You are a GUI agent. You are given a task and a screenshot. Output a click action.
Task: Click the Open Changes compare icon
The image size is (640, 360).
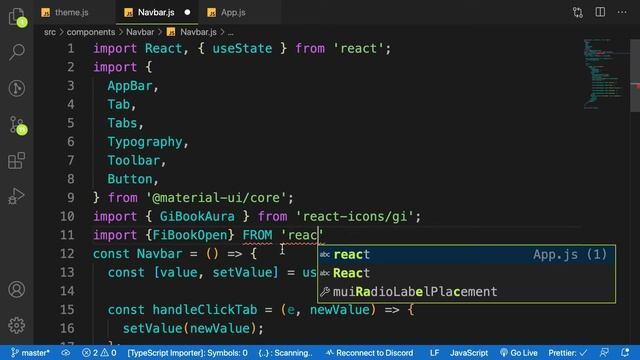578,12
